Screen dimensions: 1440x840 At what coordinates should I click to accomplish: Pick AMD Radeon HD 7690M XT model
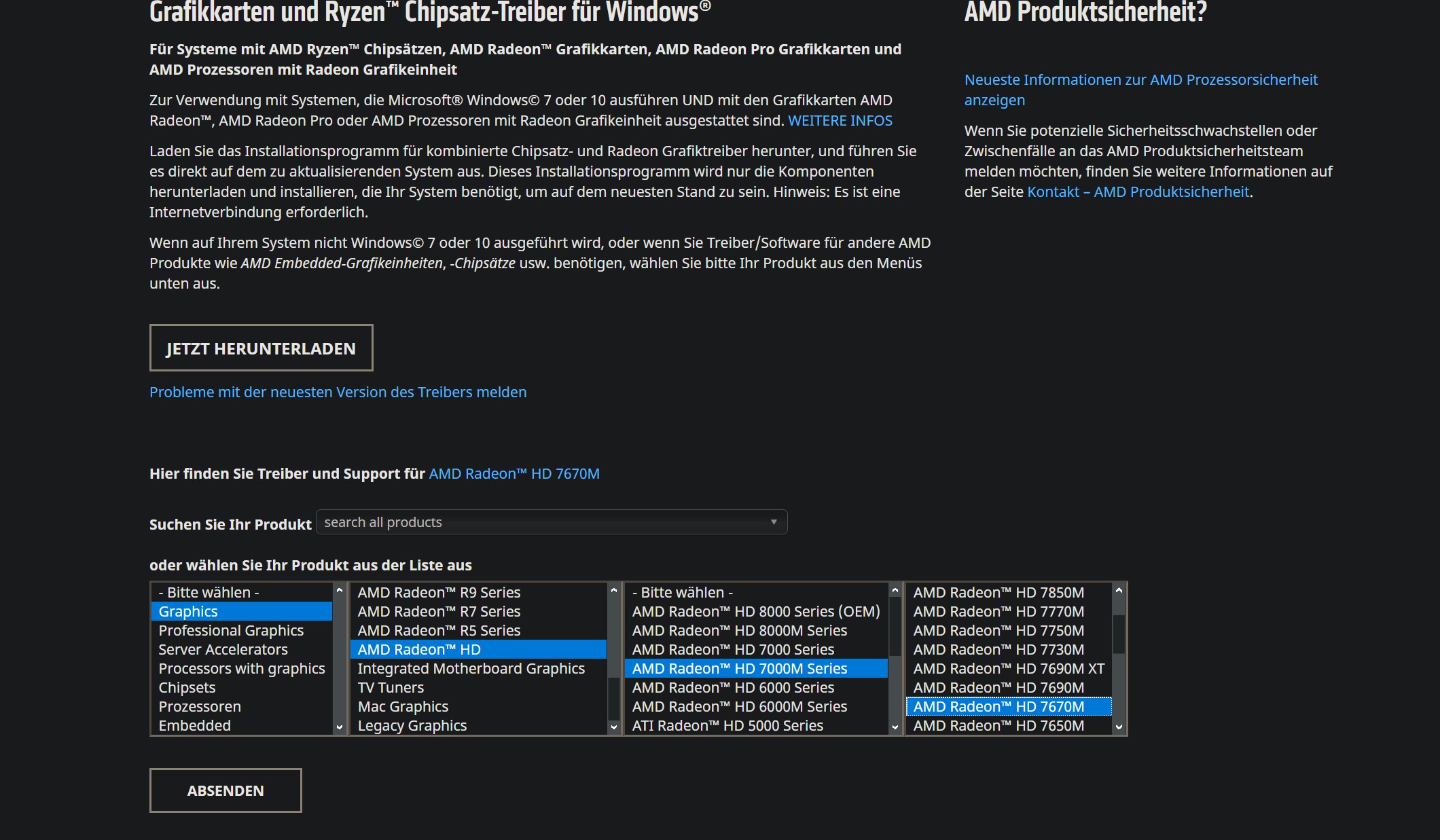(x=1008, y=668)
